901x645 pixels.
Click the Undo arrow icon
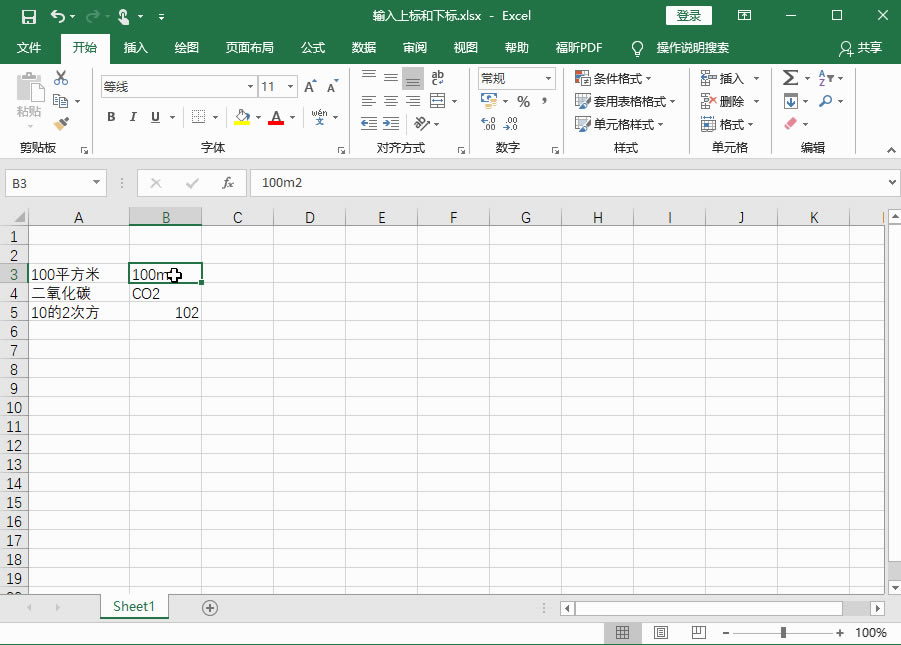click(57, 16)
